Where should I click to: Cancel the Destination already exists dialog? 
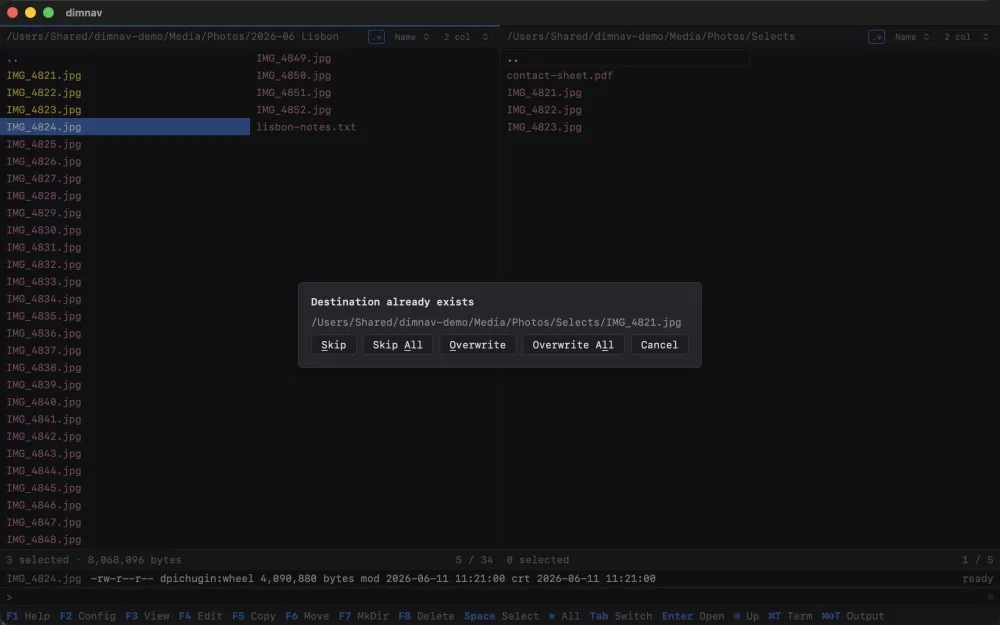(x=659, y=345)
